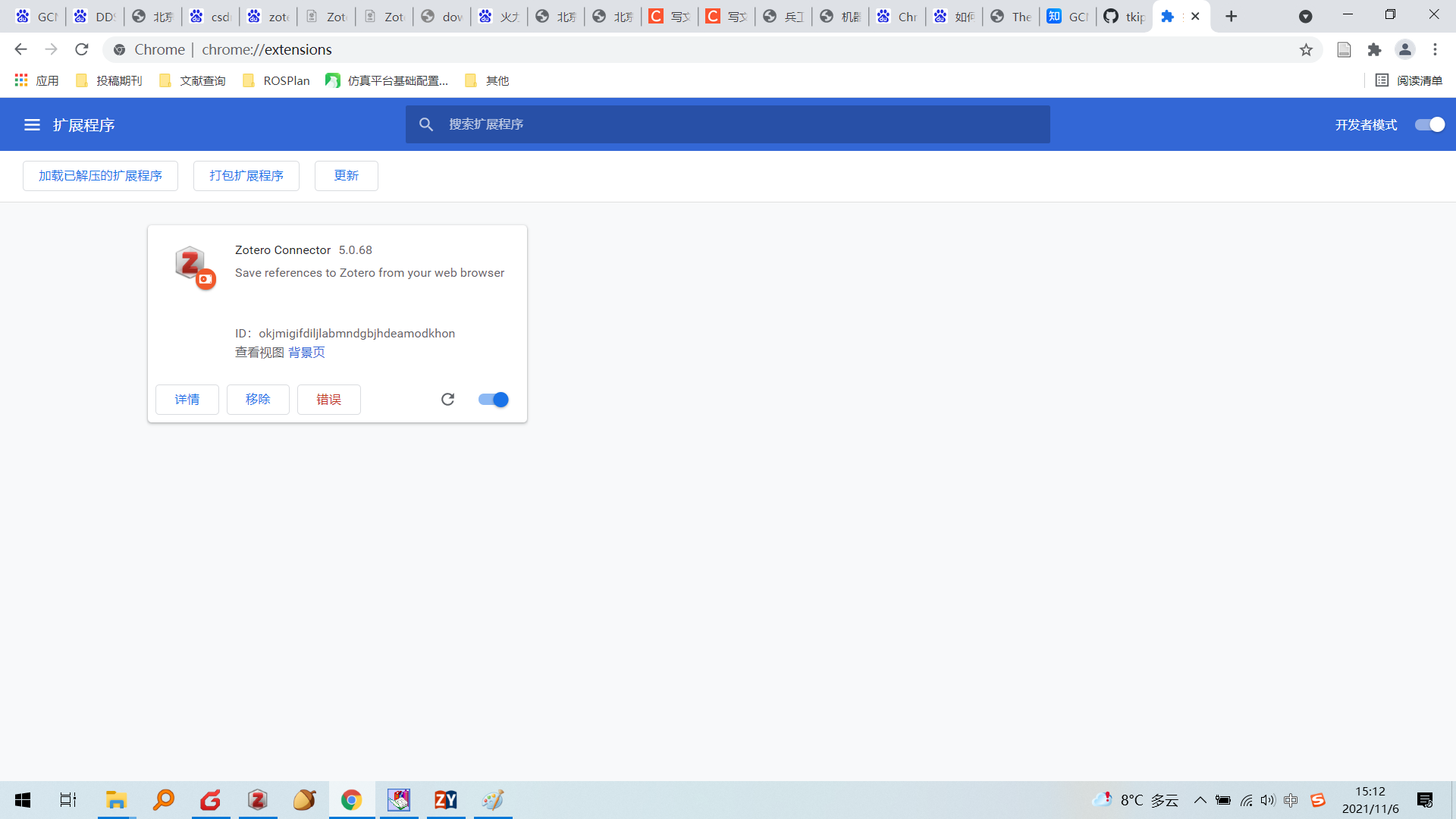Open the 仿真平台基础配置 bookmark

click(387, 80)
